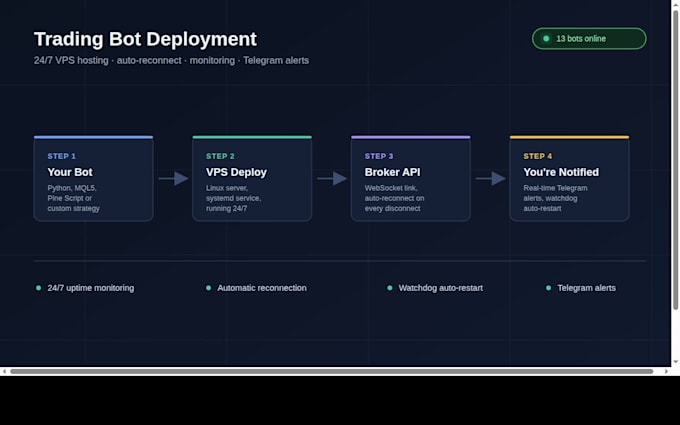The height and width of the screenshot is (425, 680).
Task: Click arrow between Your Bot and VPS Deploy
Action: point(173,178)
